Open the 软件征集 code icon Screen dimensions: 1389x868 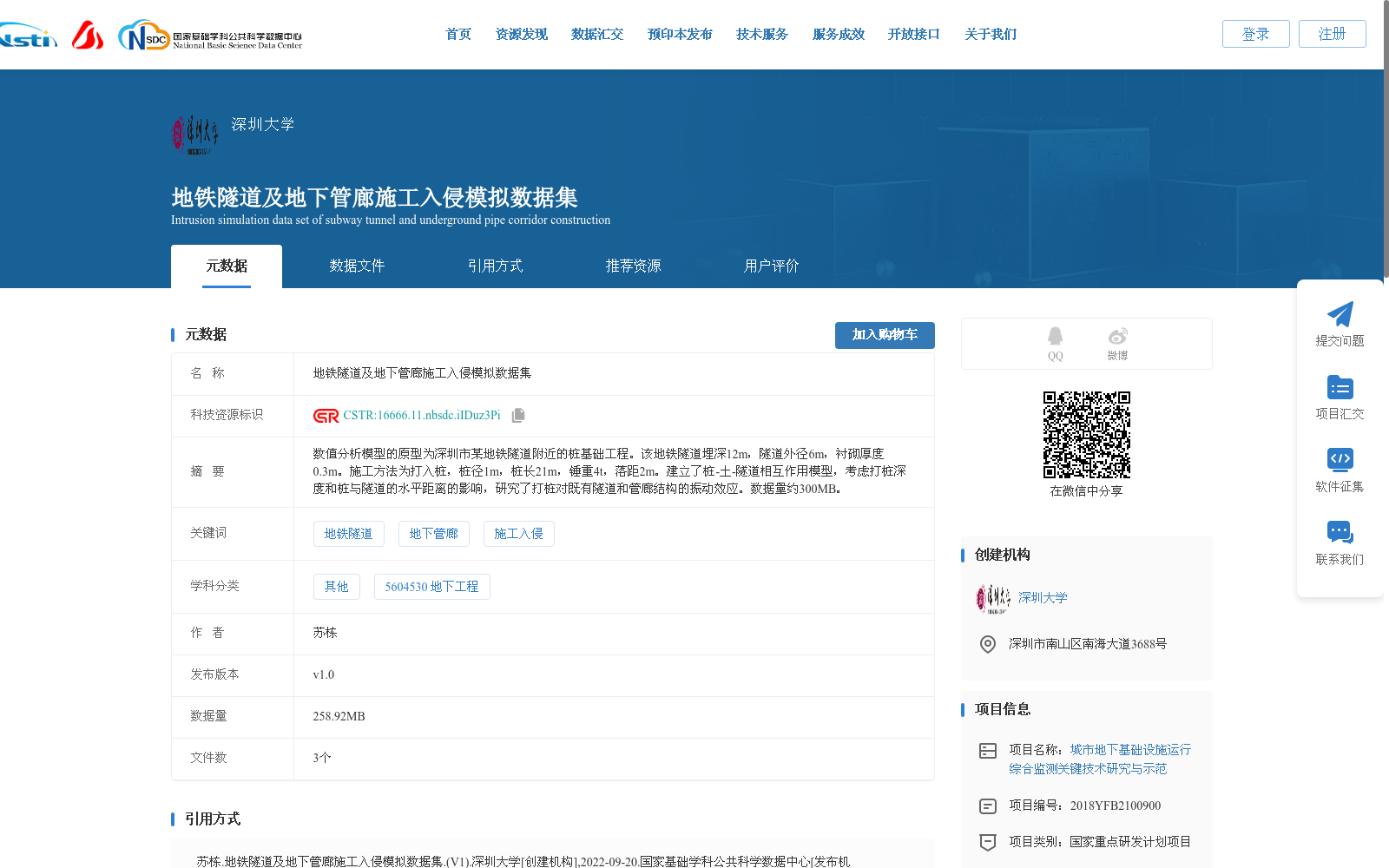tap(1340, 459)
